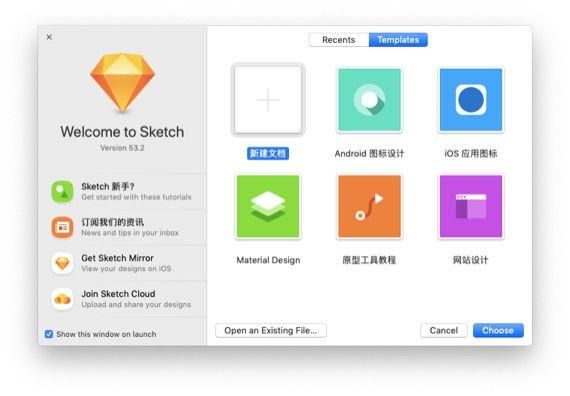The width and height of the screenshot is (570, 396).
Task: Click the 原型工具教程 label
Action: pyautogui.click(x=369, y=260)
